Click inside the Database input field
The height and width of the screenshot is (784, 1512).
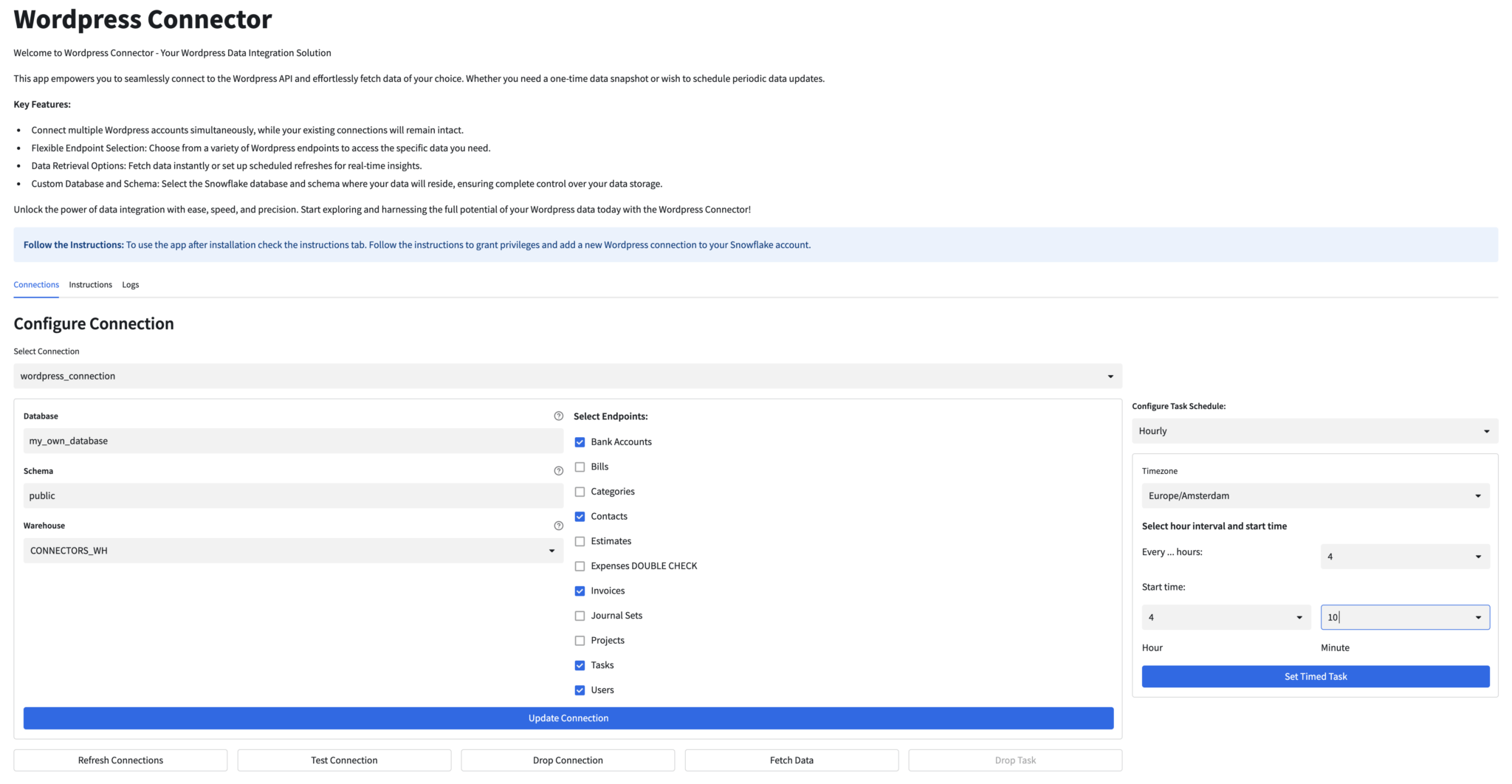(292, 441)
